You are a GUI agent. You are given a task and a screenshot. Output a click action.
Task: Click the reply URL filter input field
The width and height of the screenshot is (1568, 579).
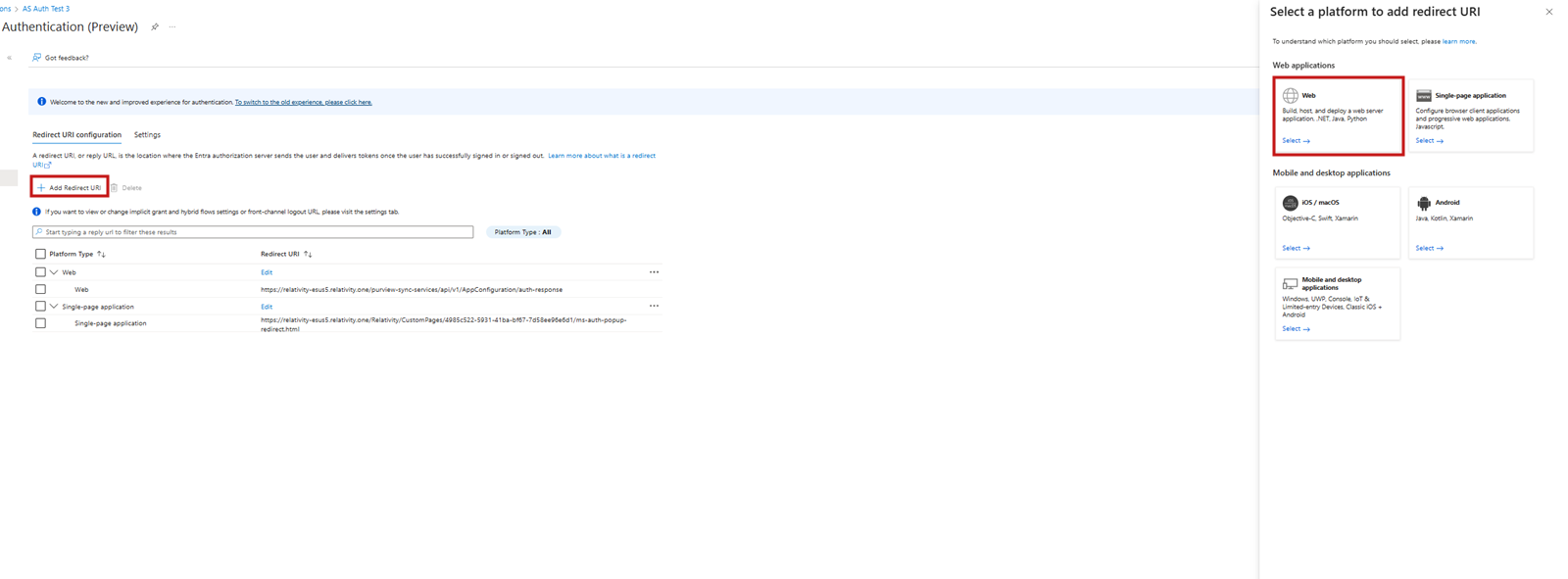pos(253,232)
